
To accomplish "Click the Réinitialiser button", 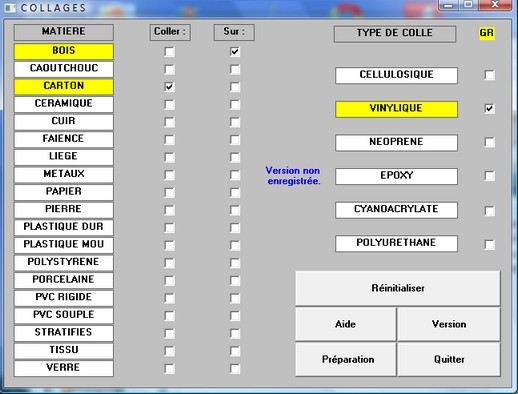I will (x=398, y=288).
